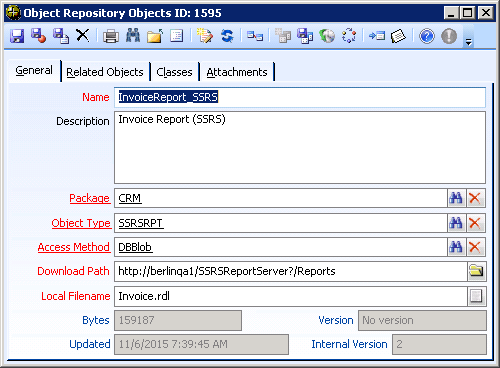Click inside the Description text area

pos(300,147)
